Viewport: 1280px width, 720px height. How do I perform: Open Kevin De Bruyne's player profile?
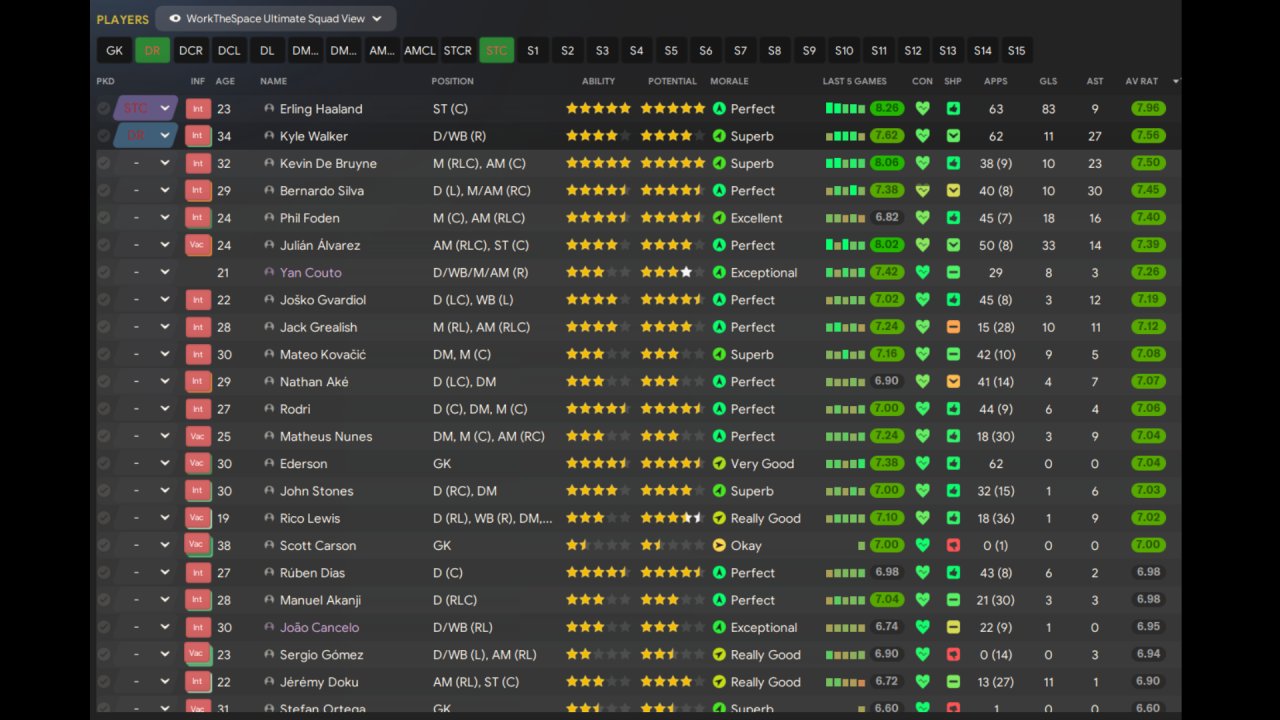click(328, 164)
